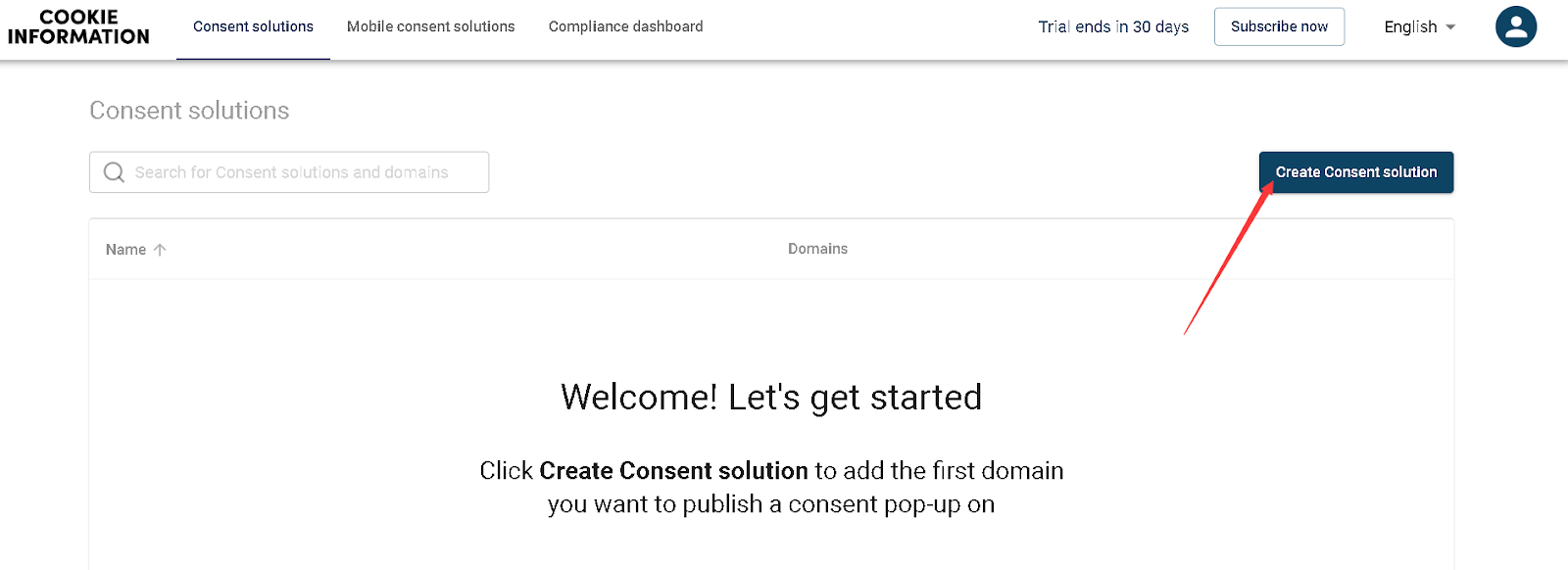
Task: Open the Mobile consent solutions tab
Action: point(430,27)
